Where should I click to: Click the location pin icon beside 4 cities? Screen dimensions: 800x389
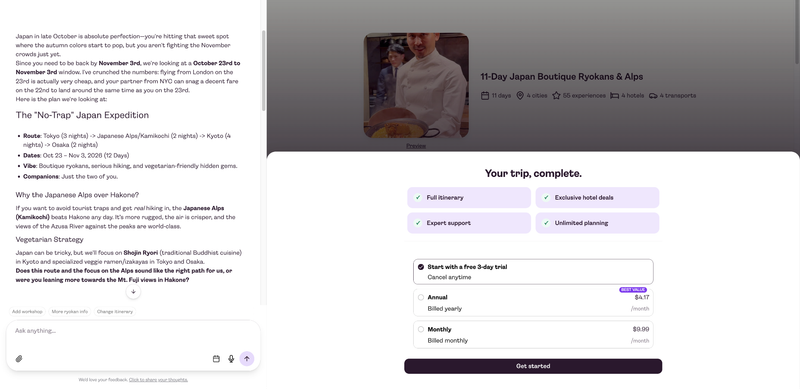click(x=520, y=95)
